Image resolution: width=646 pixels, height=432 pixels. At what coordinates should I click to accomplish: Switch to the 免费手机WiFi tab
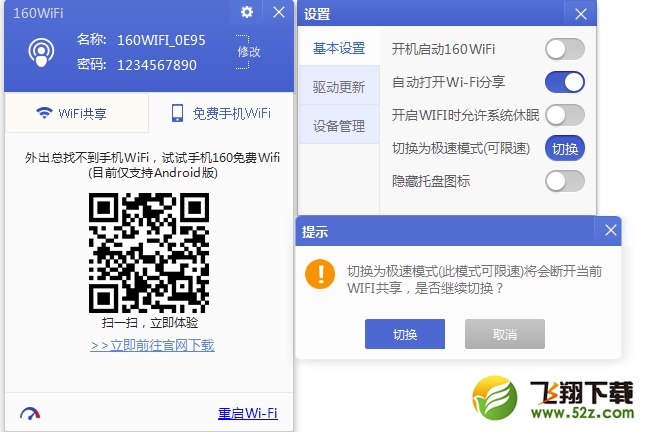coord(221,113)
